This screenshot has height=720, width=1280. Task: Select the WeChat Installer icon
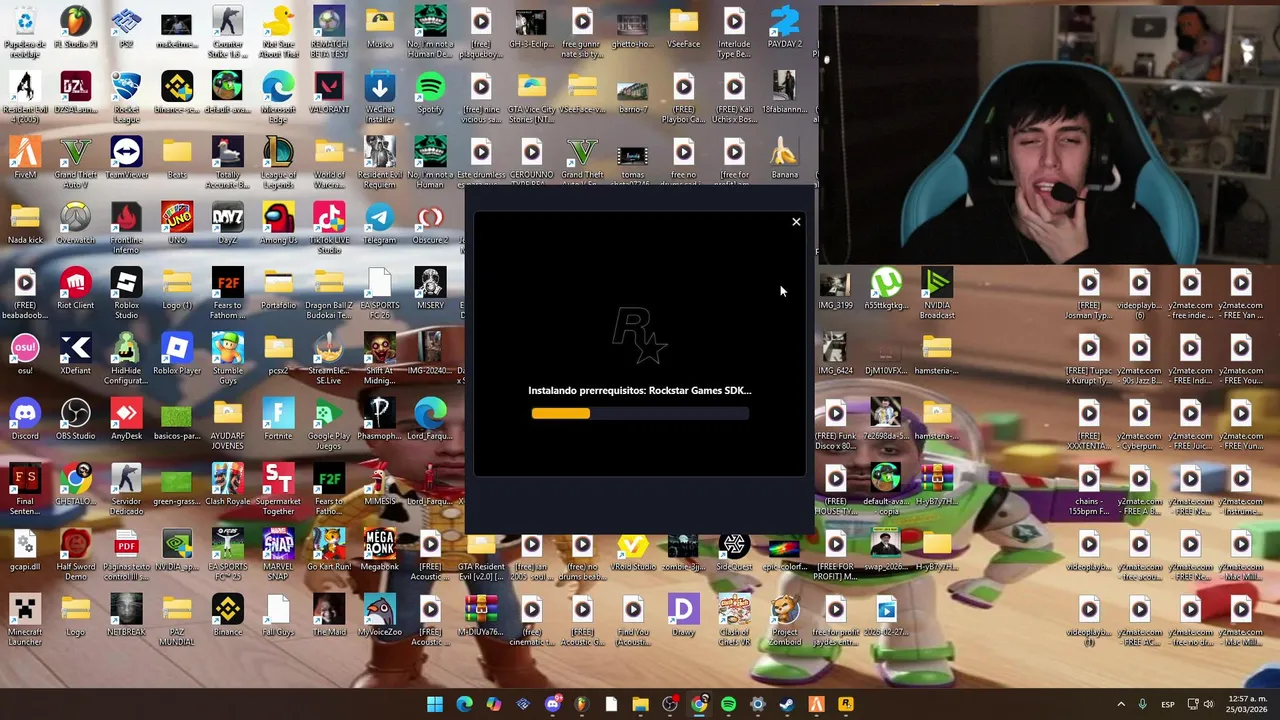[x=380, y=95]
